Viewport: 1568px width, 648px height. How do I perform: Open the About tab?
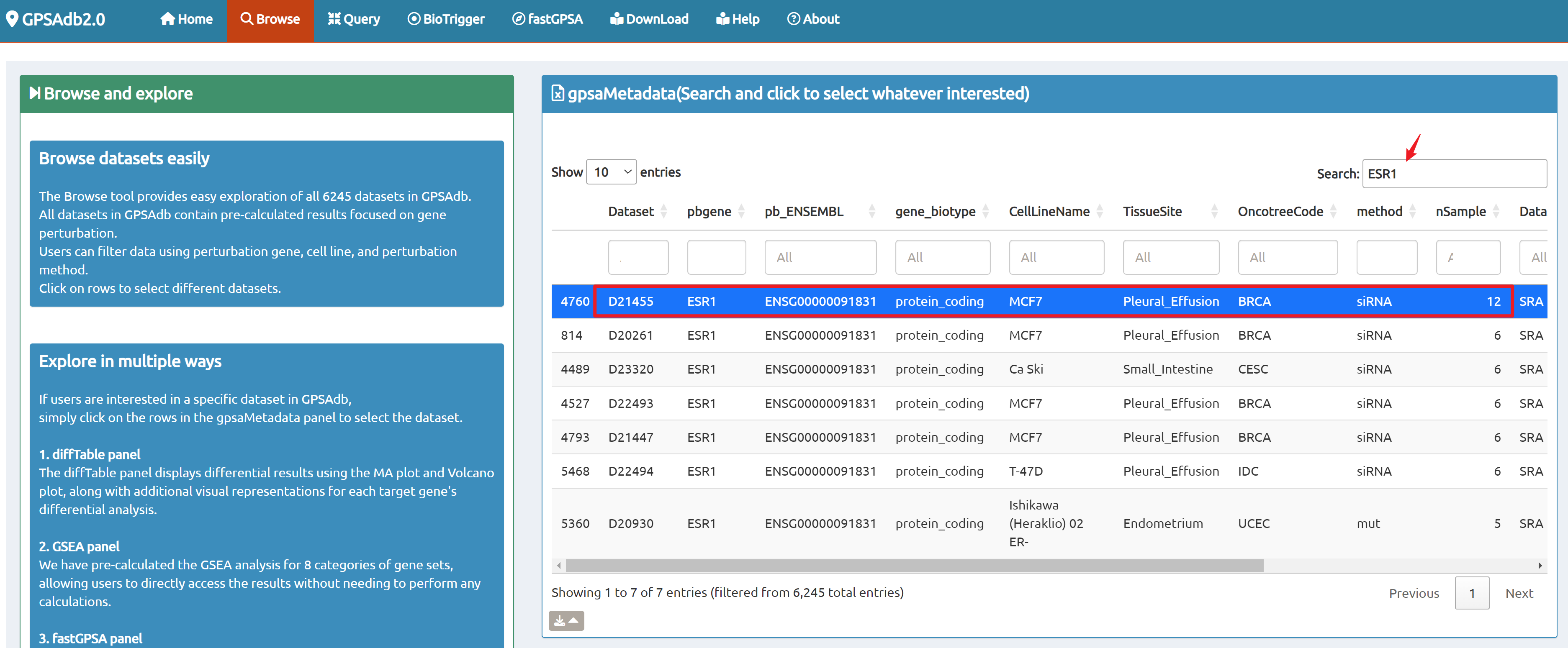[813, 19]
